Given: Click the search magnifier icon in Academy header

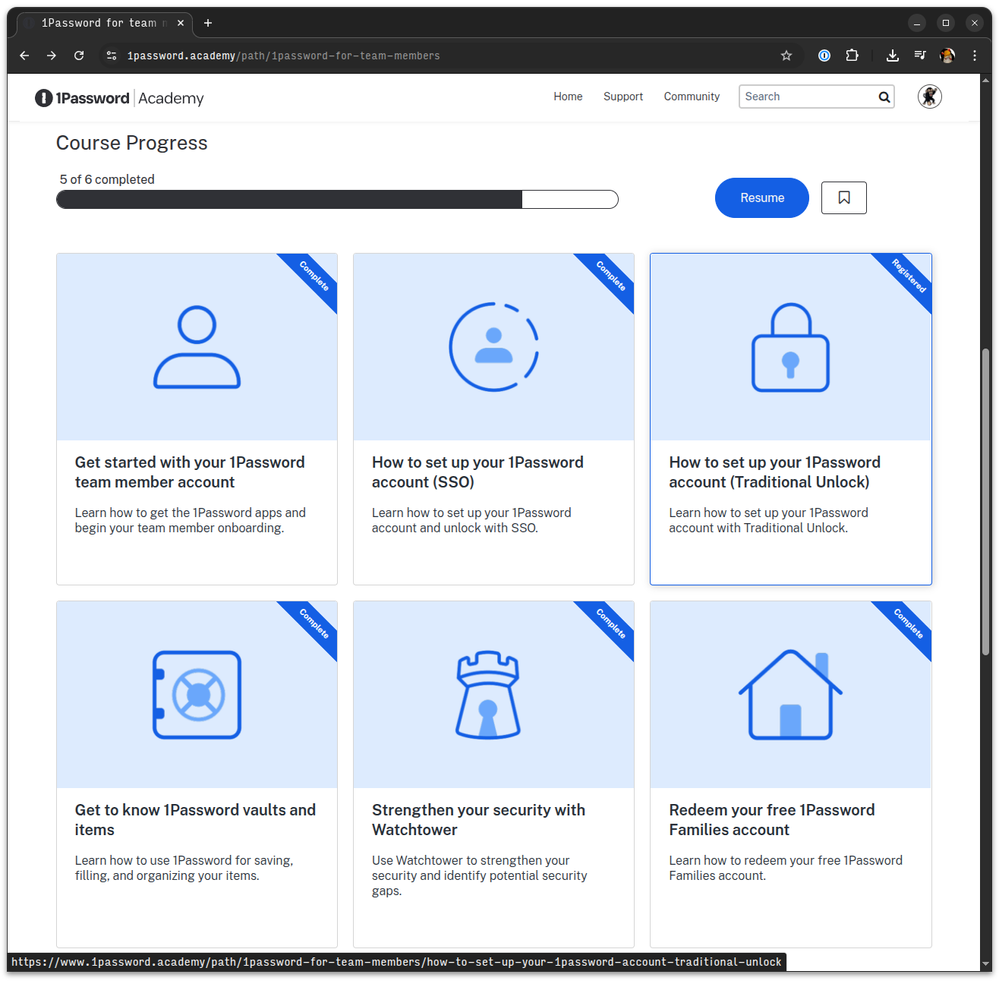Looking at the screenshot, I should 884,97.
